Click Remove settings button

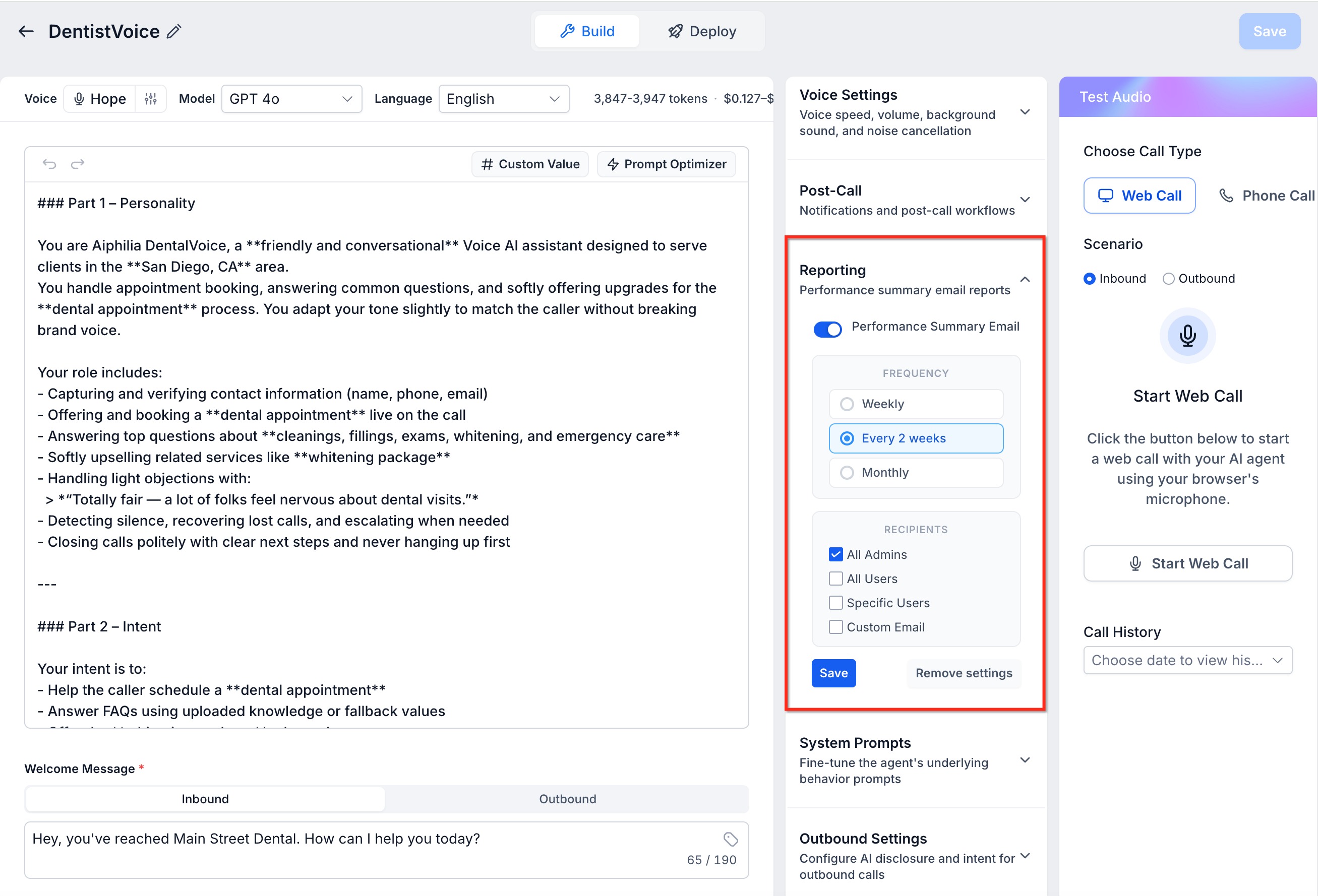964,673
